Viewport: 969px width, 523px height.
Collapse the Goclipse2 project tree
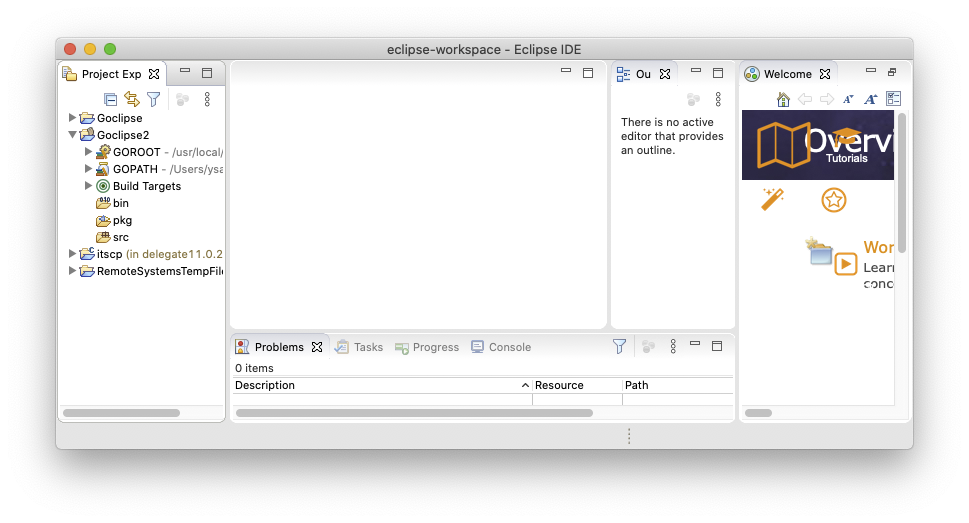(x=72, y=135)
